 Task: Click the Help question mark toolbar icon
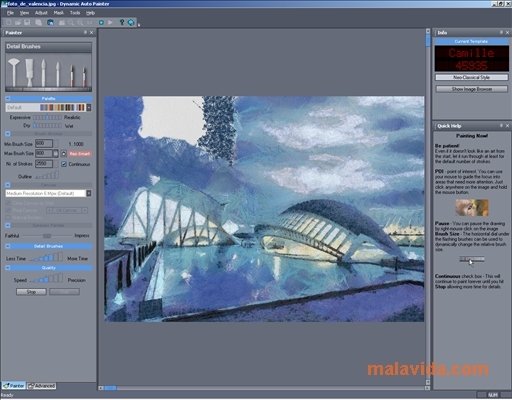click(x=122, y=22)
